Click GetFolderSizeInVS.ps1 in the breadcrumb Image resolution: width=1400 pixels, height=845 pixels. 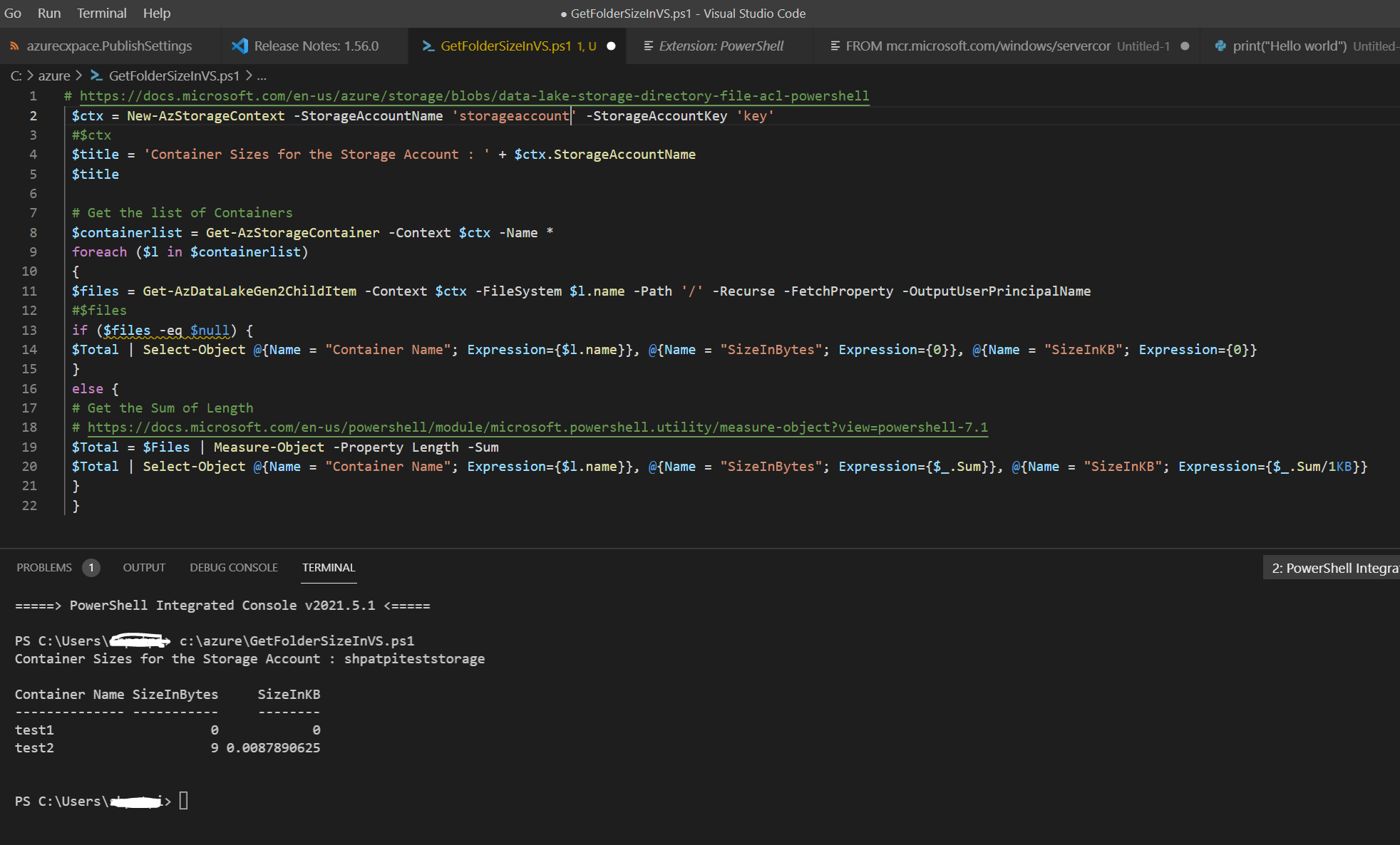174,76
